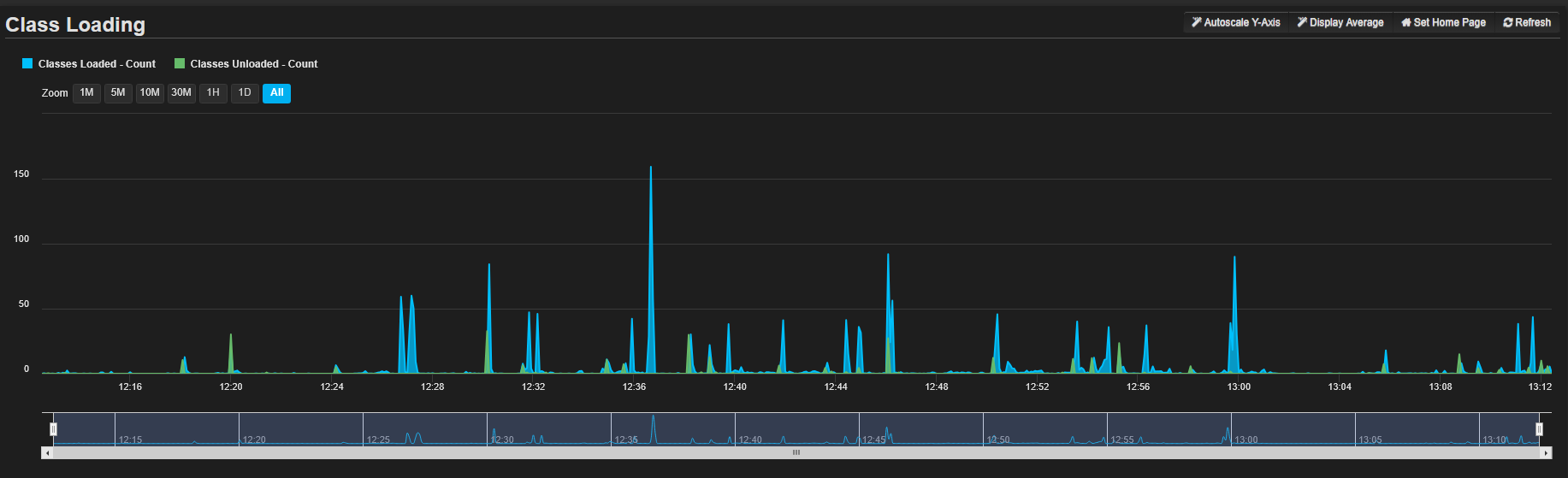The image size is (1568, 478).
Task: Toggle Classes Unloaded series via green legend square
Action: point(180,63)
